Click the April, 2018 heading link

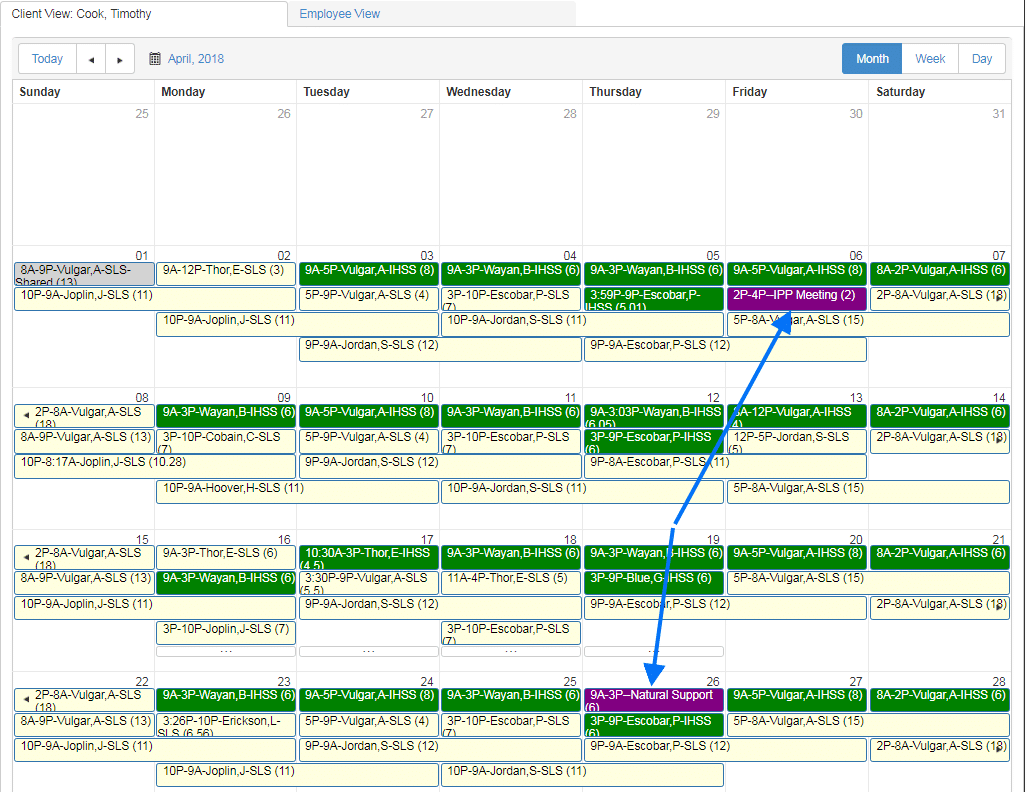click(x=196, y=59)
